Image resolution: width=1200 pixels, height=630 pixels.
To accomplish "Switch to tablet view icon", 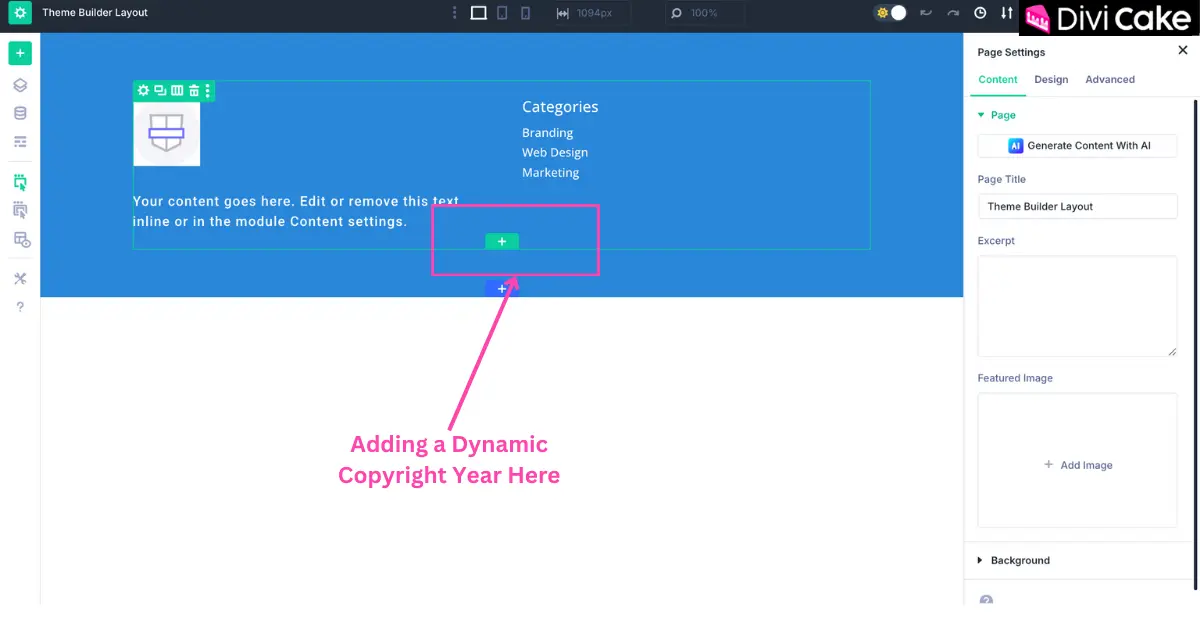I will pos(502,13).
